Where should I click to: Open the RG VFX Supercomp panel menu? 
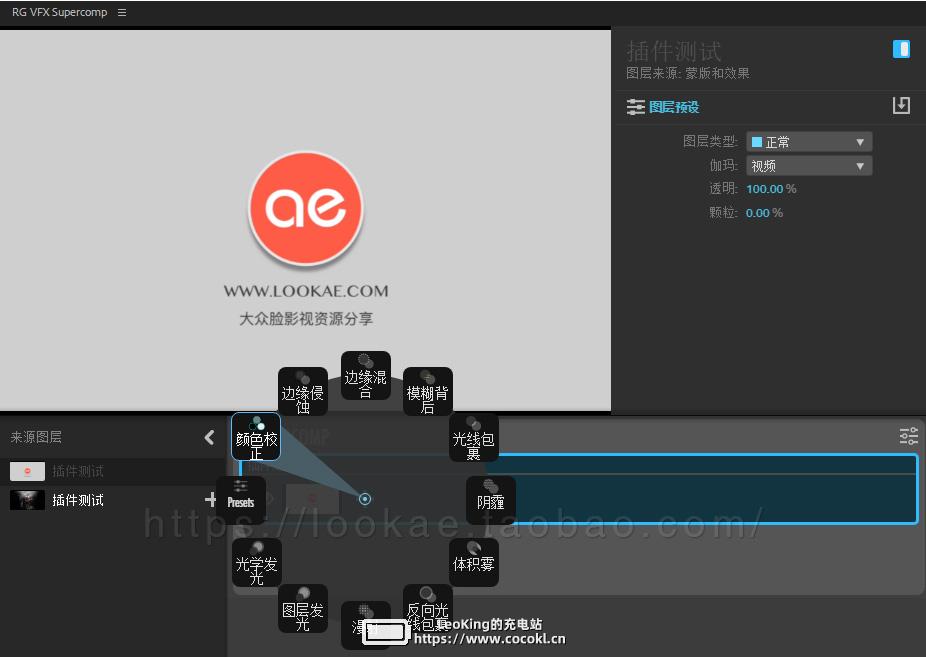122,12
